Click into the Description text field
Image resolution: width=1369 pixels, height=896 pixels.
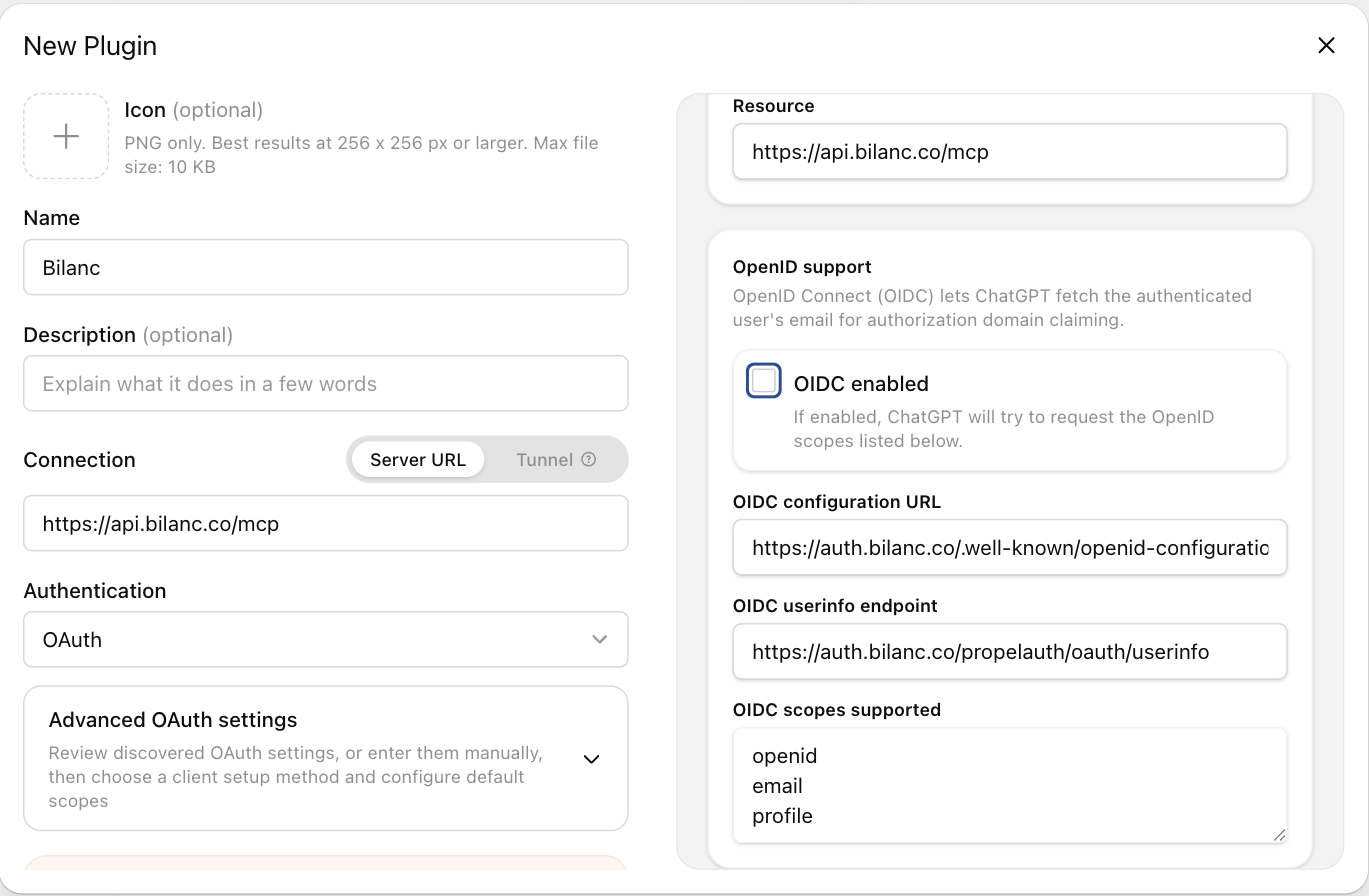pos(326,383)
